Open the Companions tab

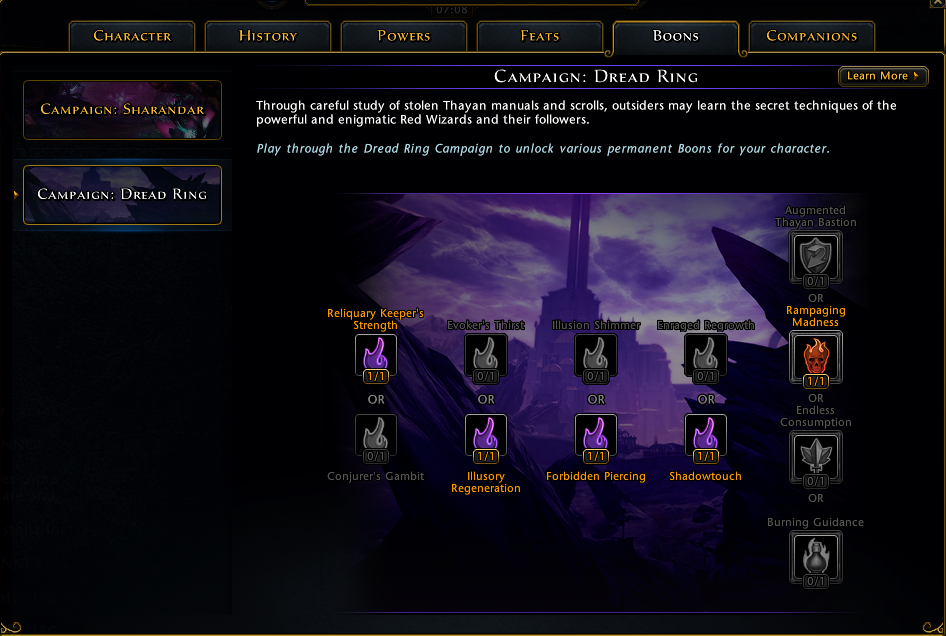pyautogui.click(x=811, y=36)
